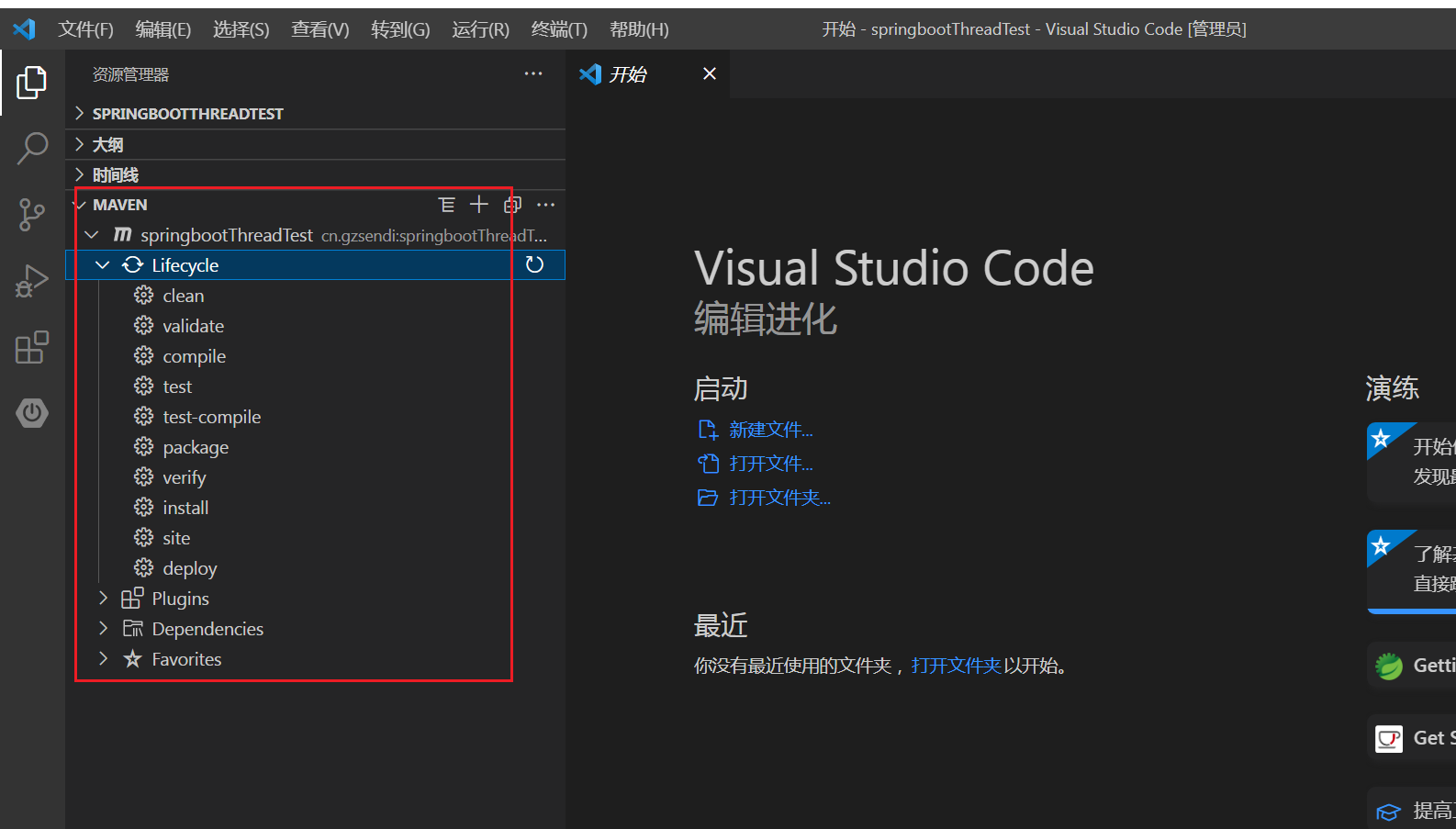Click the Favorites star icon

(x=132, y=659)
